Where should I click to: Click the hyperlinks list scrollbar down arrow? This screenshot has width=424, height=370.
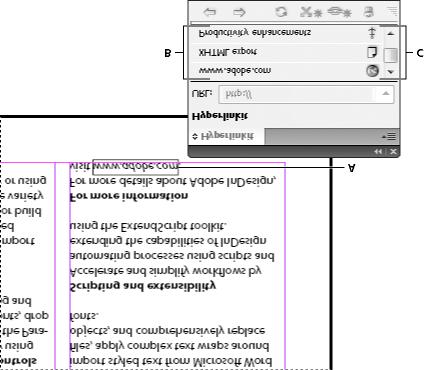[x=391, y=71]
